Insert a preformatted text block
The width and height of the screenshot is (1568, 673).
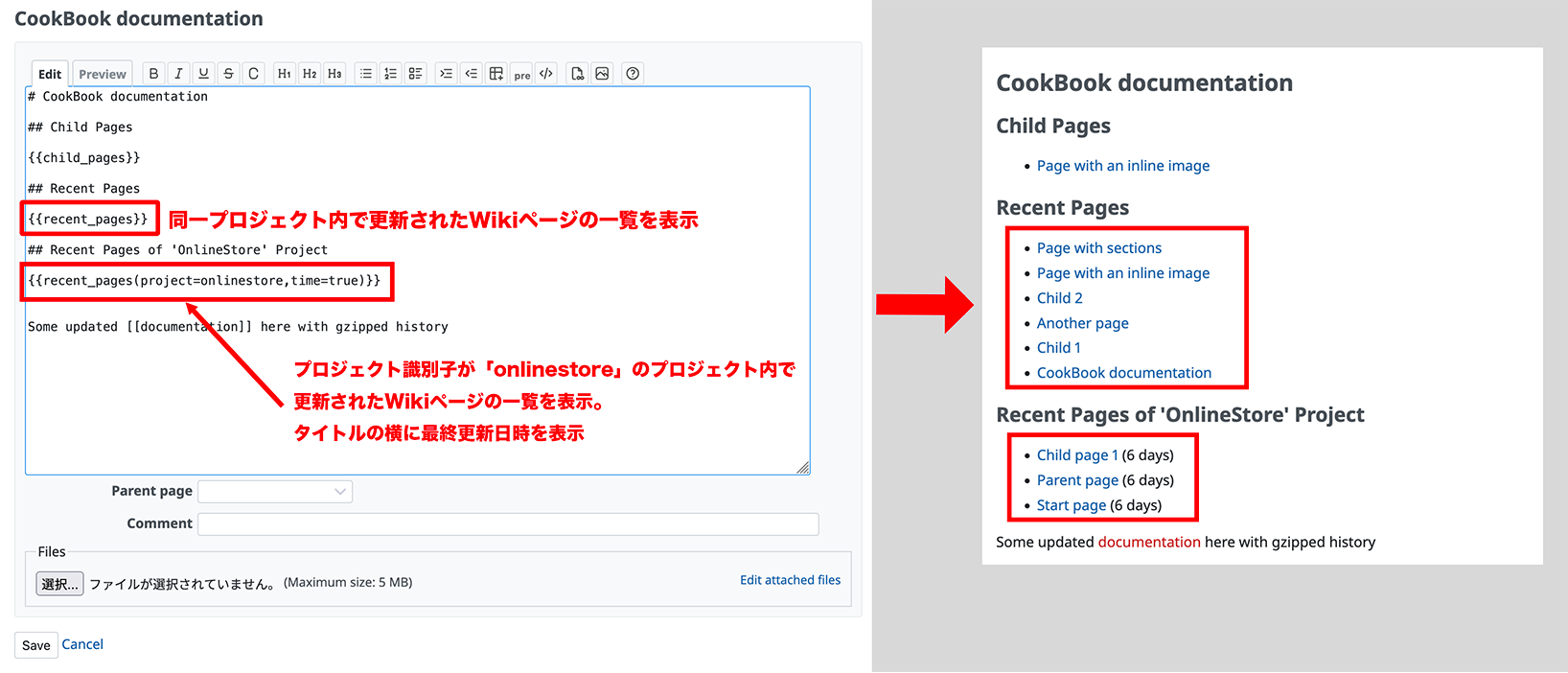point(521,75)
